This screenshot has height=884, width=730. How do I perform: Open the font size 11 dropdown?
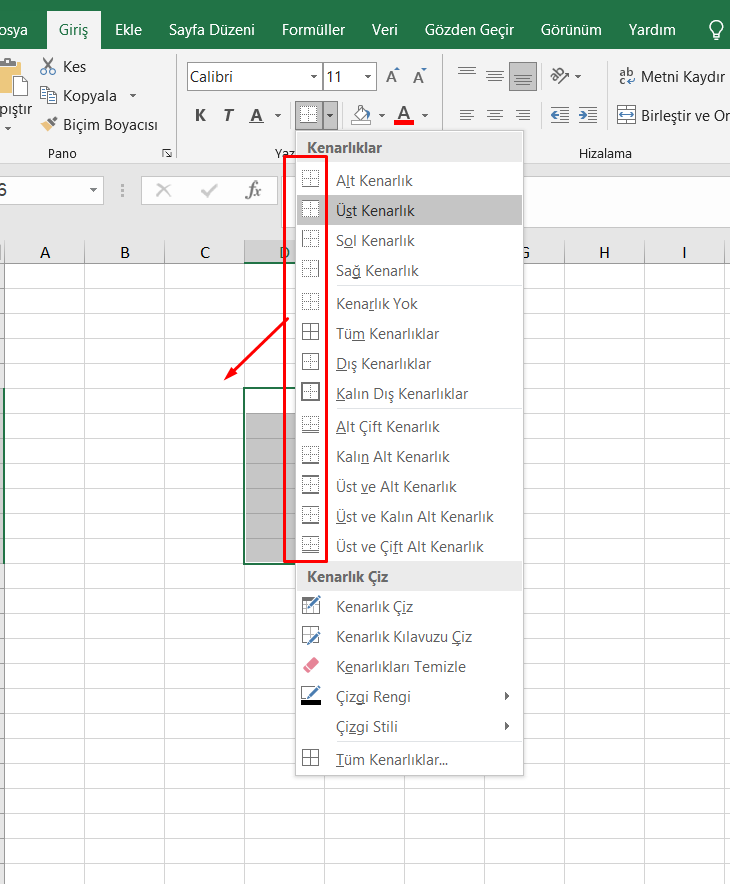pyautogui.click(x=368, y=76)
